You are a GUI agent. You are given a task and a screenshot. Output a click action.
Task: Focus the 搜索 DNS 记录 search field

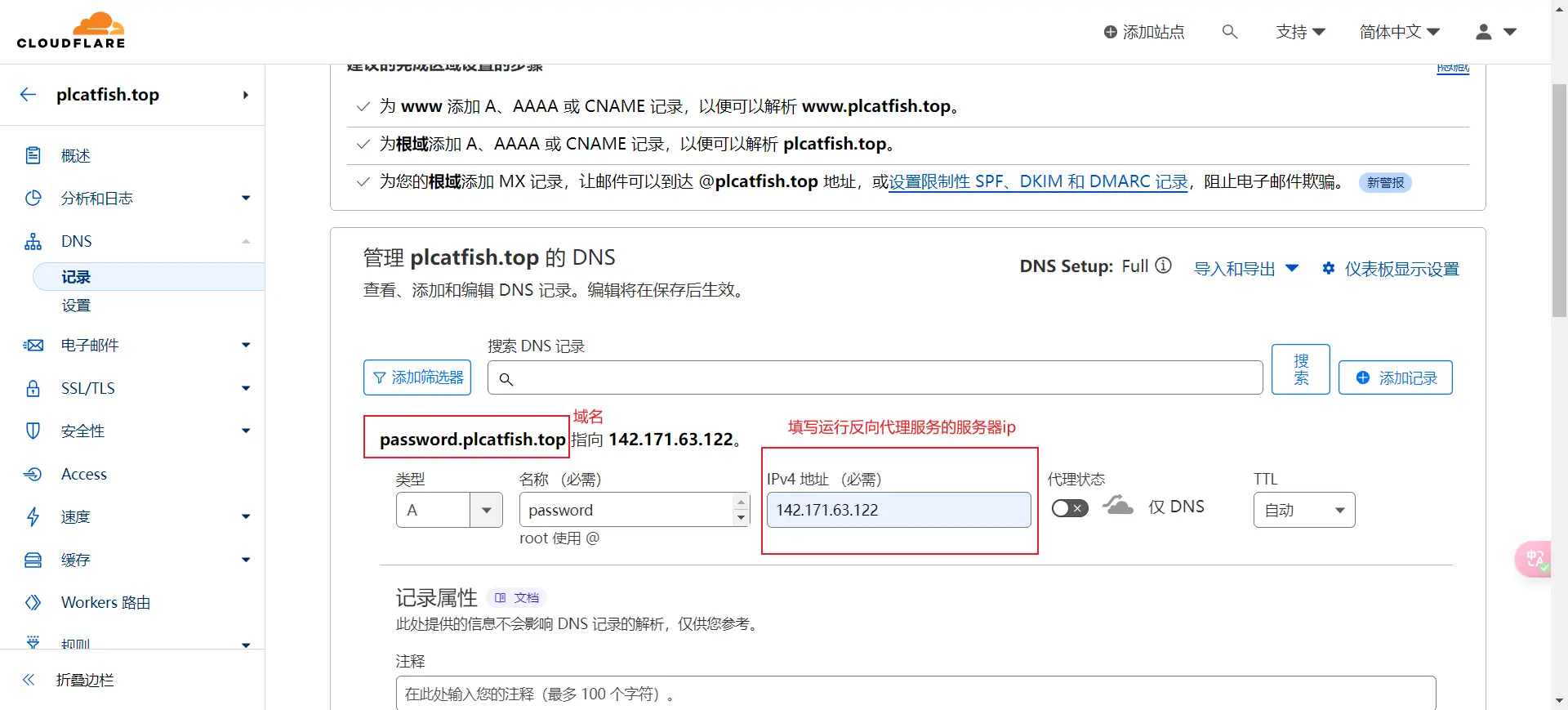click(x=875, y=377)
